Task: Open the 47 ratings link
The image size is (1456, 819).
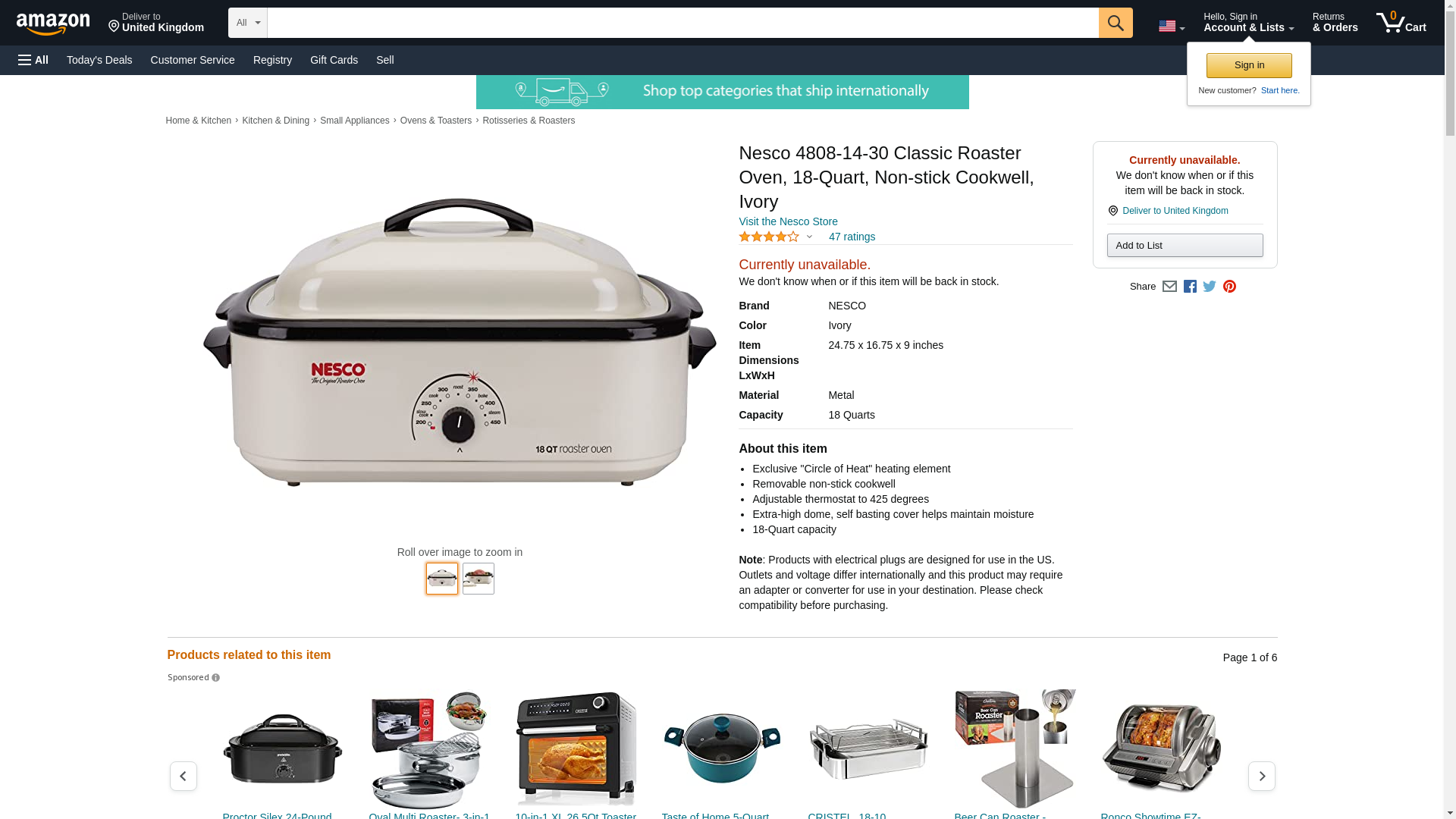Action: tap(852, 237)
